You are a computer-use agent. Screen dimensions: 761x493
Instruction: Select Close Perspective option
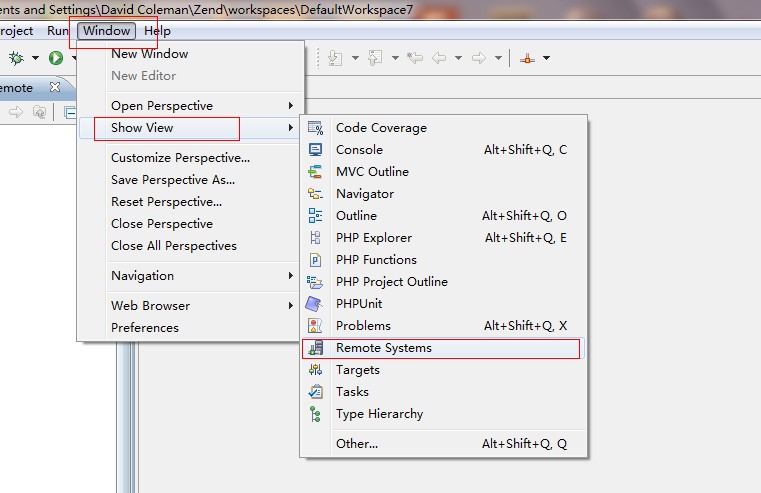click(189, 224)
